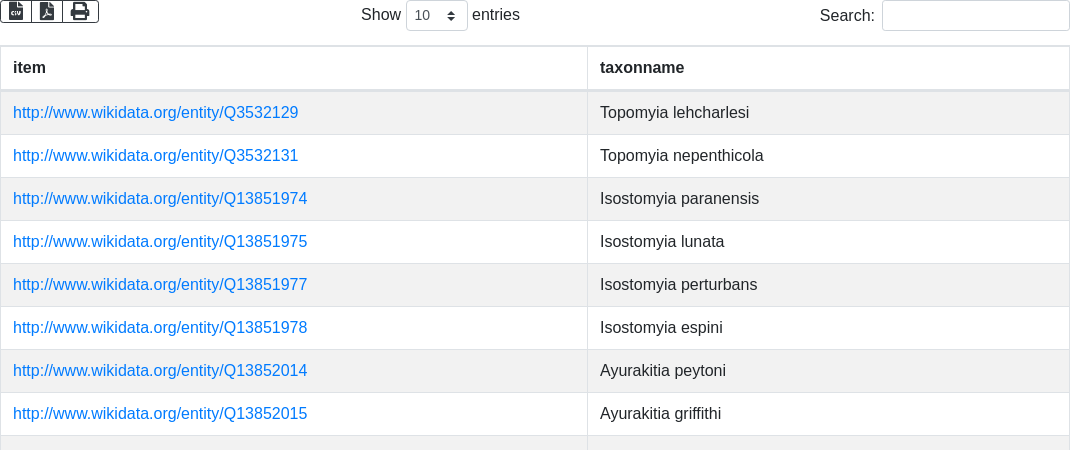1070x450 pixels.
Task: Export the table as CSV
Action: pyautogui.click(x=16, y=11)
